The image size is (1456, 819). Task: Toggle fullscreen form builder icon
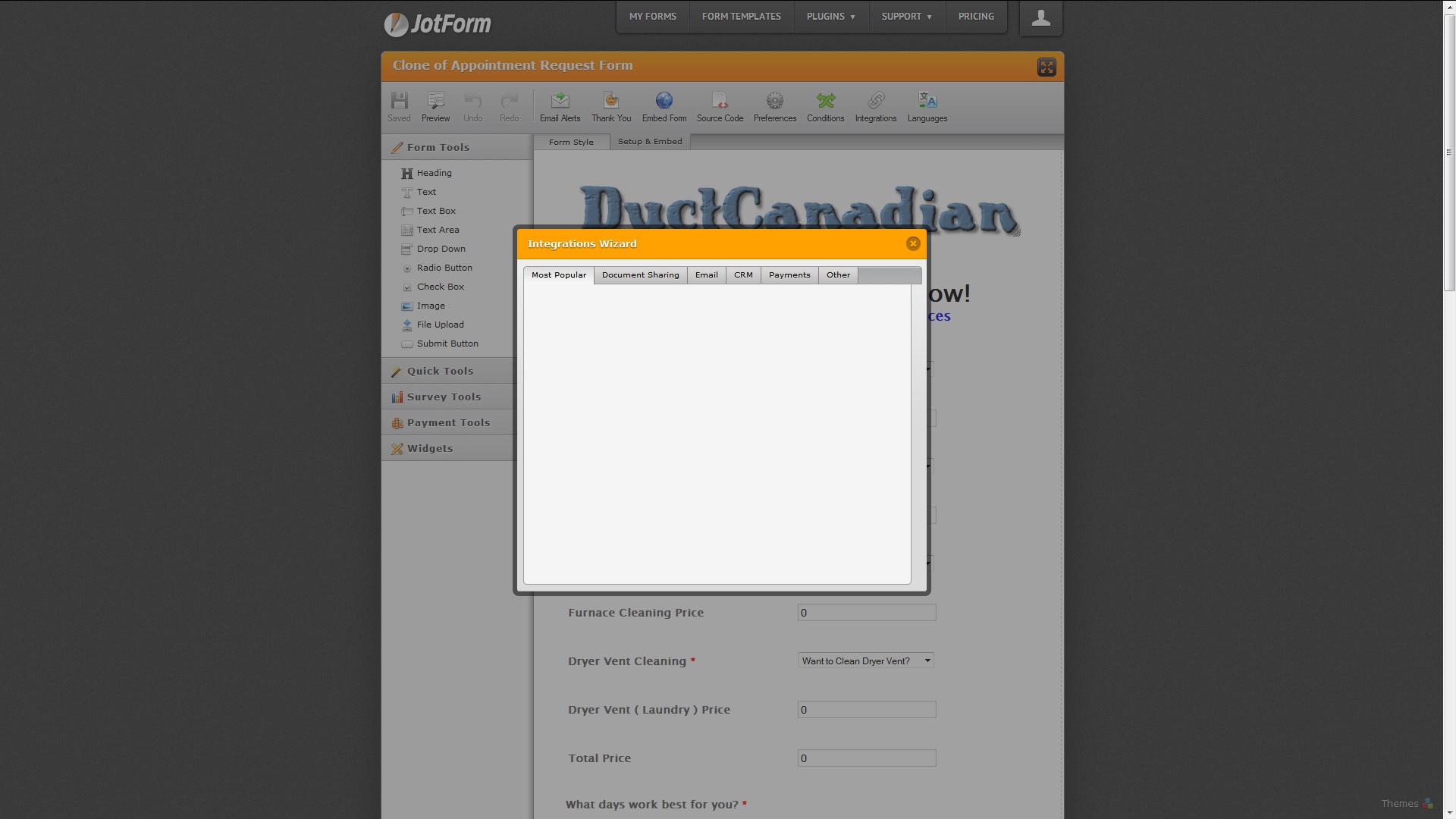(1046, 67)
